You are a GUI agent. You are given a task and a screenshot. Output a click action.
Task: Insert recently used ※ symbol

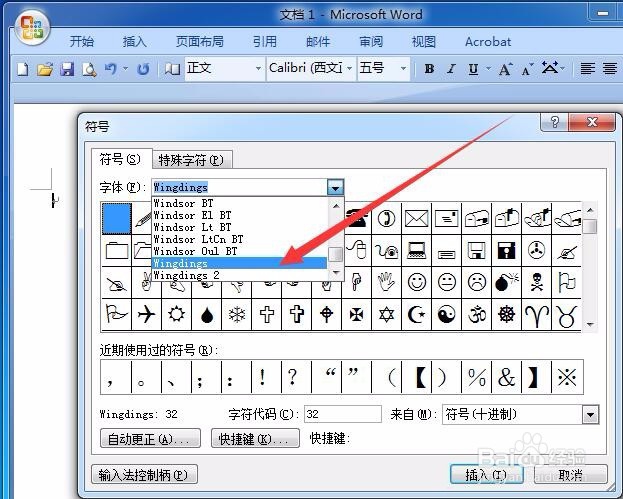(567, 377)
